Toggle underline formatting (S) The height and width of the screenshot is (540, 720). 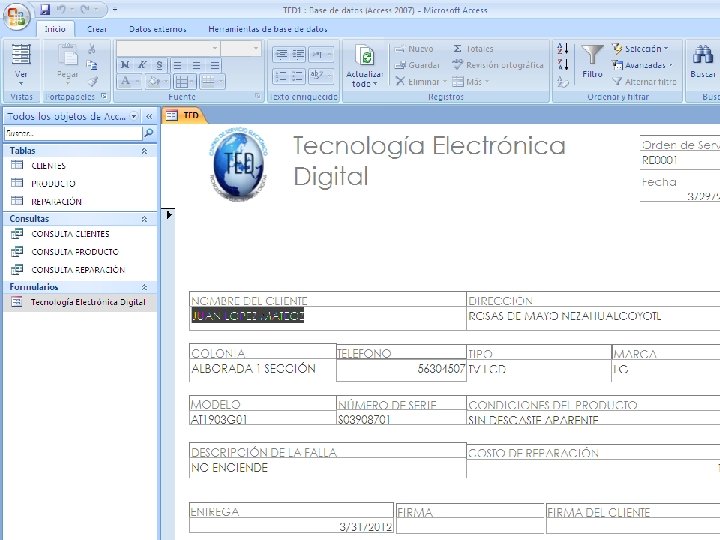click(159, 65)
